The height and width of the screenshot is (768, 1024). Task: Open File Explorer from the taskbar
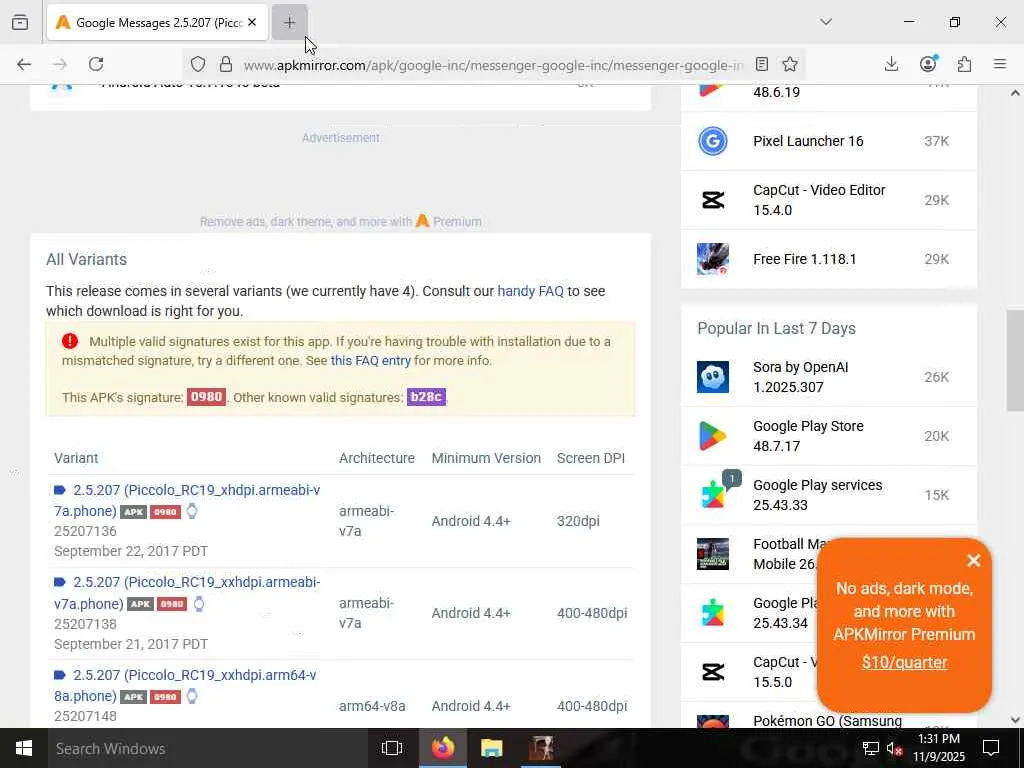click(x=492, y=748)
